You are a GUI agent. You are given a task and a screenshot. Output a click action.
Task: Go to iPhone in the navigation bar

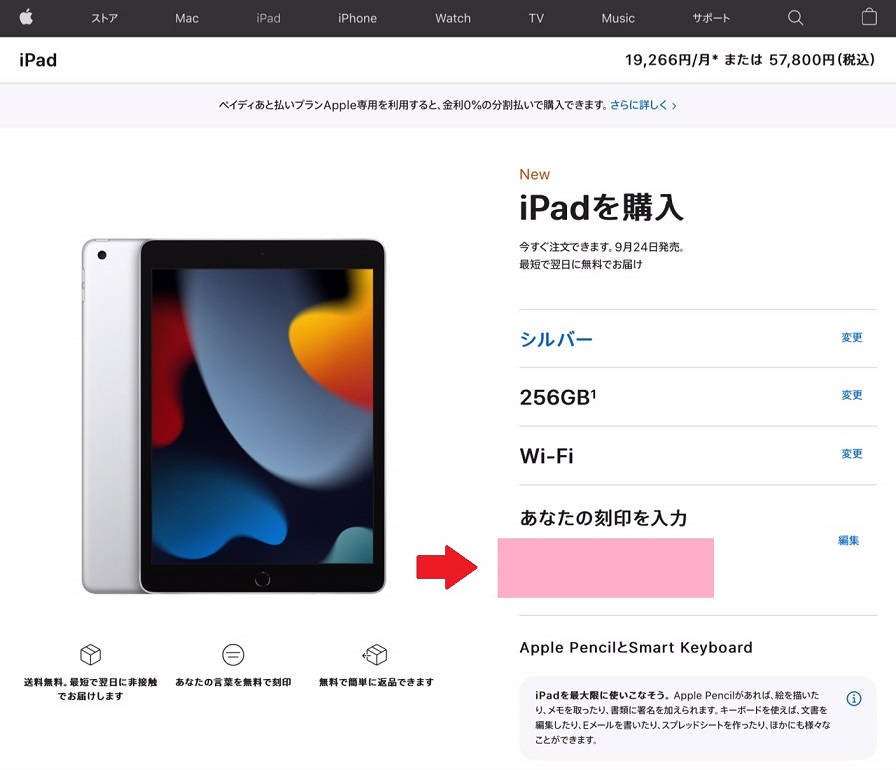pyautogui.click(x=357, y=18)
